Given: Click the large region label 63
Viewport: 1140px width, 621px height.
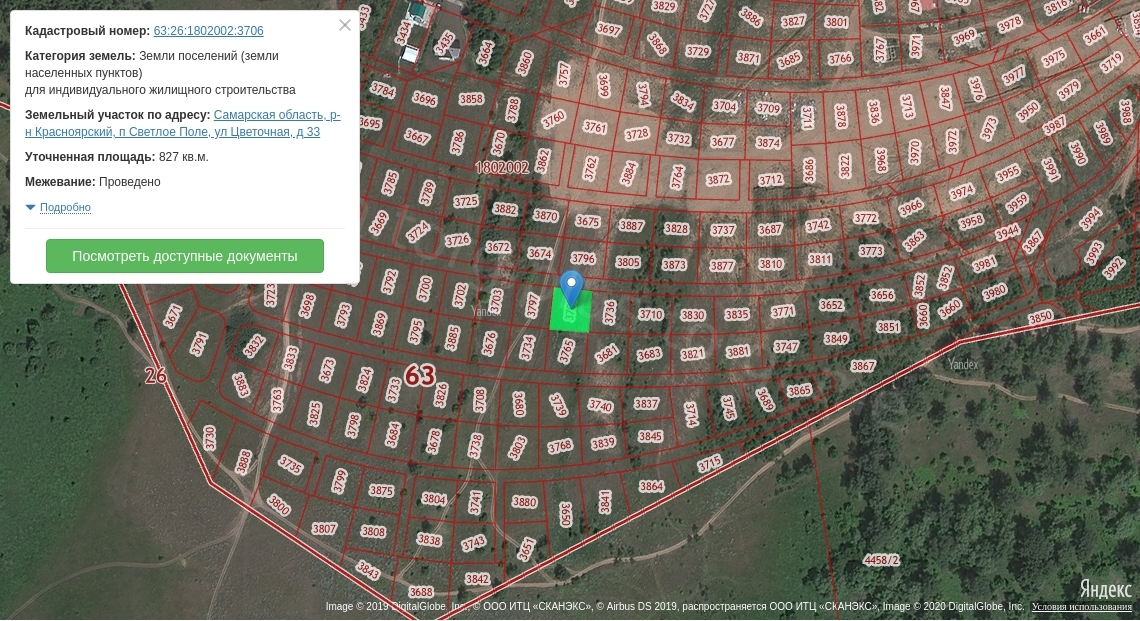Looking at the screenshot, I should click(420, 376).
